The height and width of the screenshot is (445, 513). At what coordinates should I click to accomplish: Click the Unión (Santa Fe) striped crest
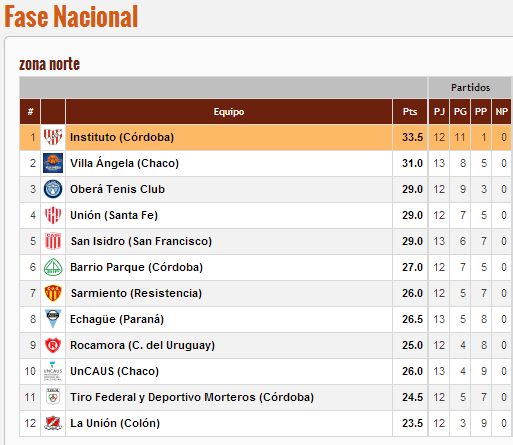pyautogui.click(x=53, y=215)
